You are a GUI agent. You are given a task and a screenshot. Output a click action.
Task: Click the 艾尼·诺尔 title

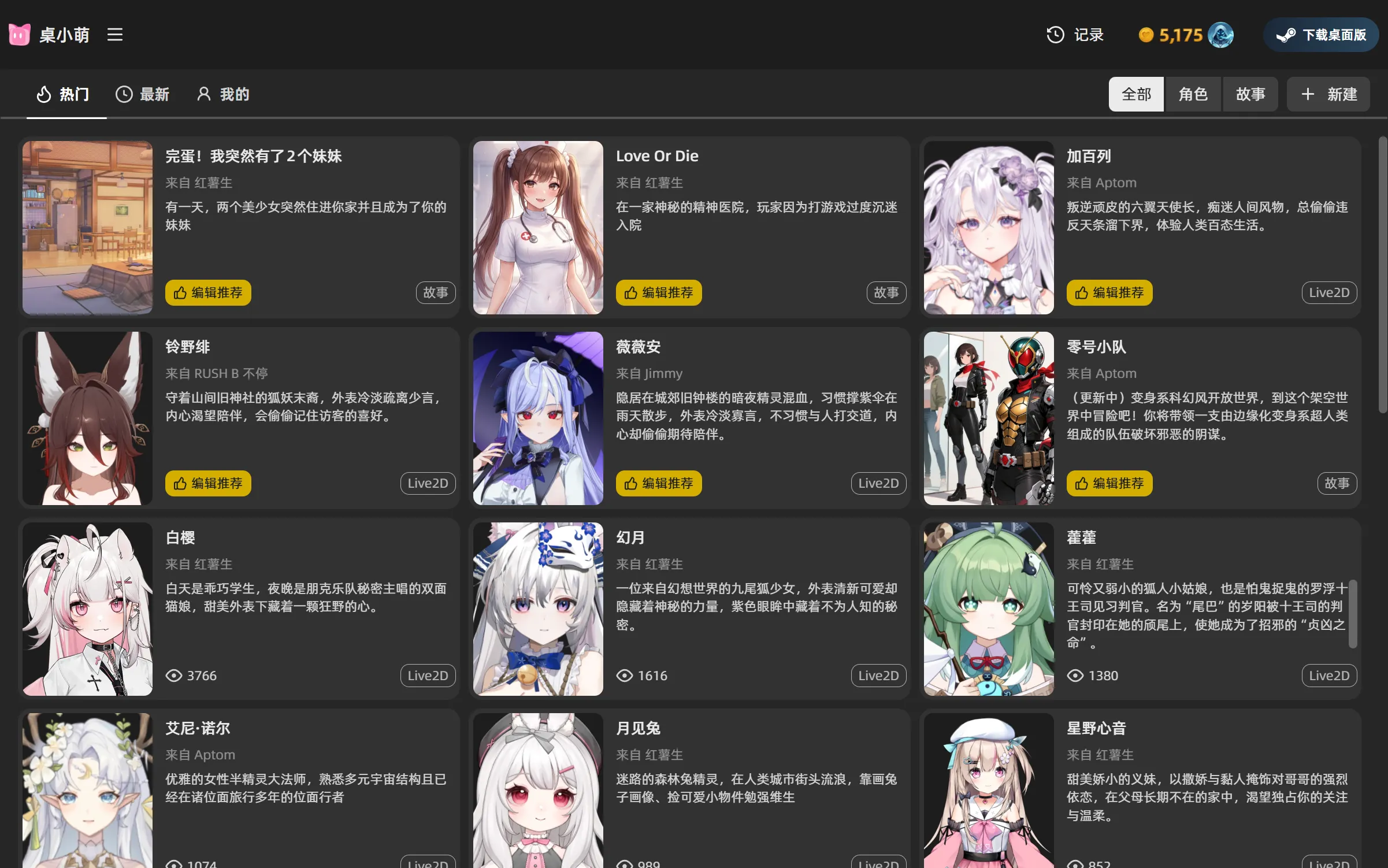click(198, 728)
